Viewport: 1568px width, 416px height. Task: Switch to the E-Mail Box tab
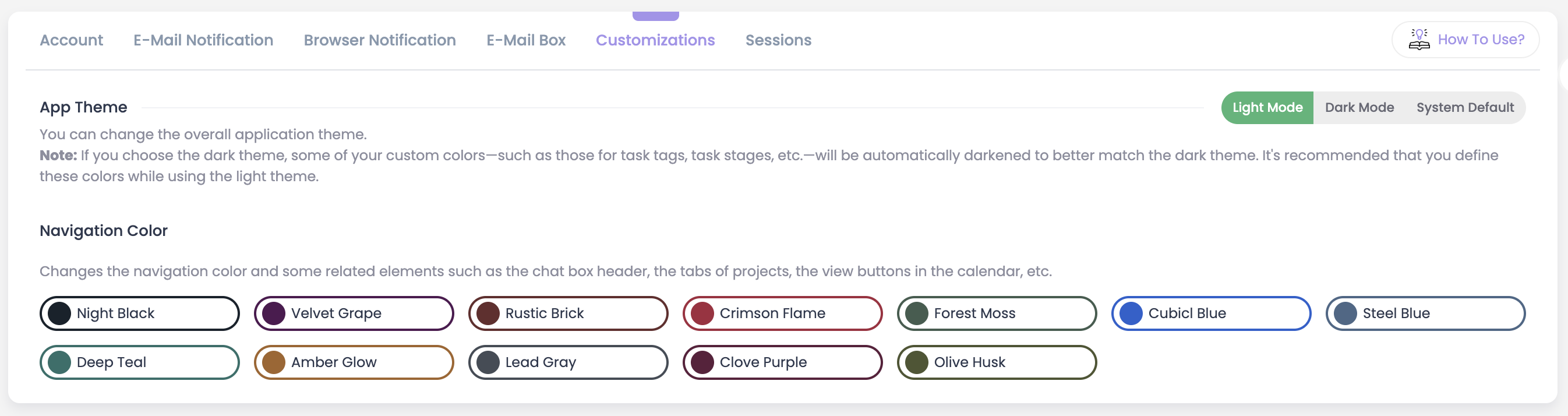click(526, 40)
